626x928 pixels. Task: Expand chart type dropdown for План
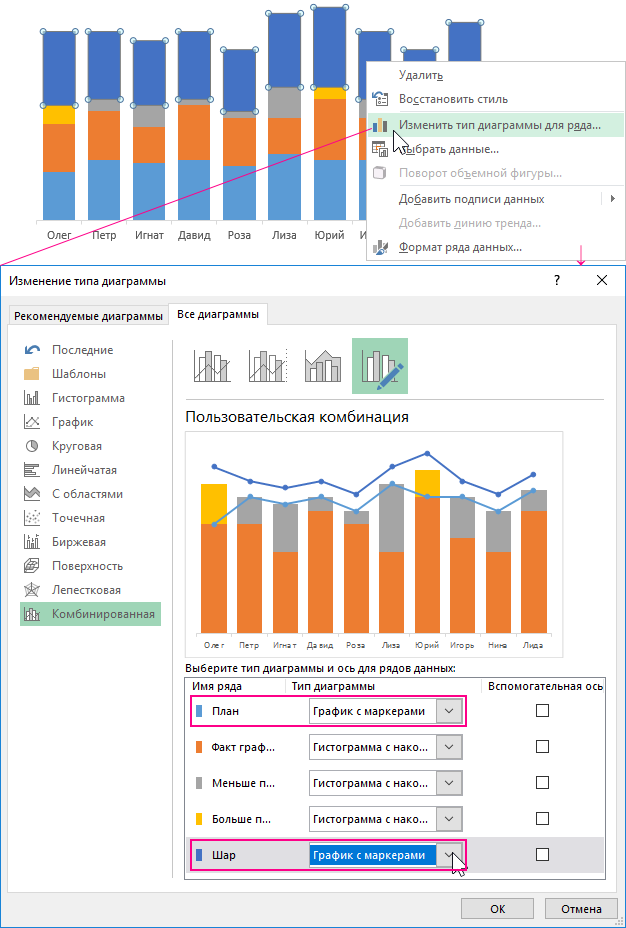click(x=450, y=711)
